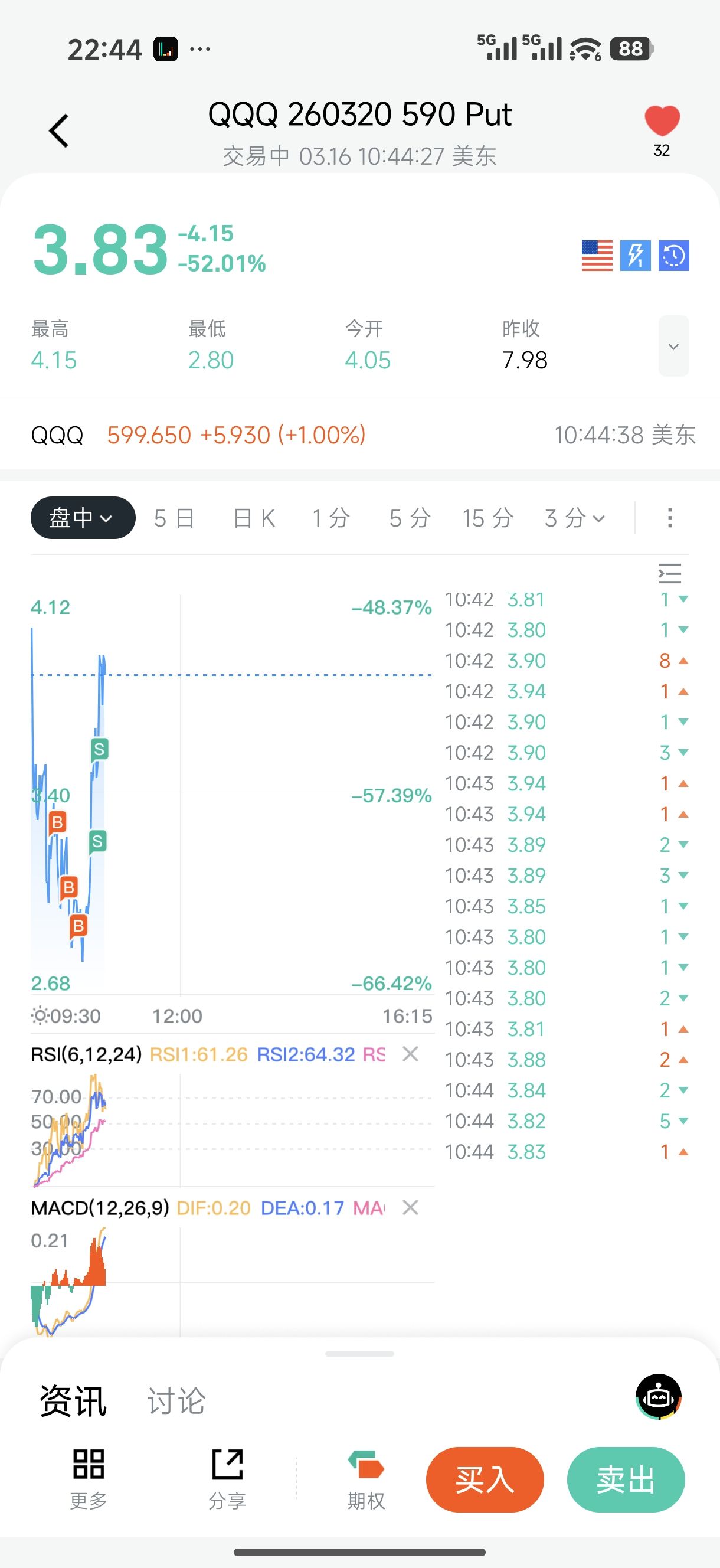Expand the price details chevron
The width and height of the screenshot is (720, 1568).
(673, 347)
